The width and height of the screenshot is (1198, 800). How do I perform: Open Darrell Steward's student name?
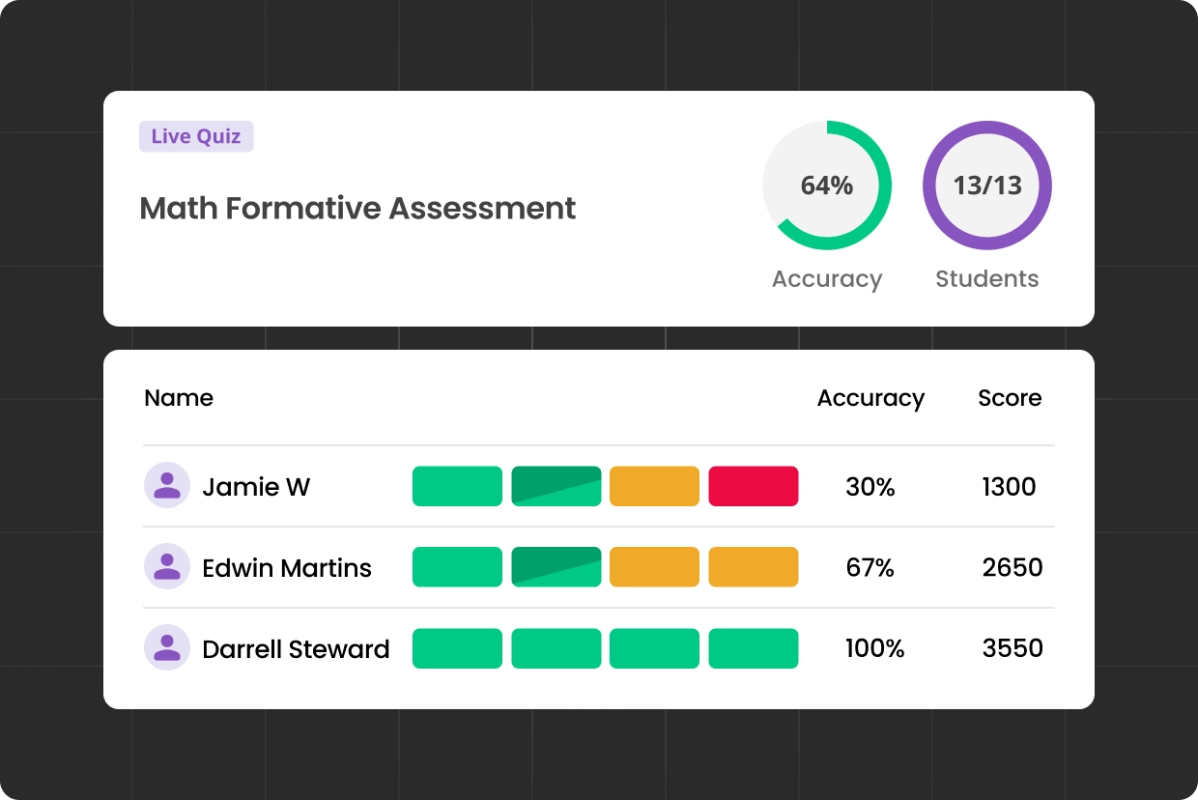[x=296, y=649]
